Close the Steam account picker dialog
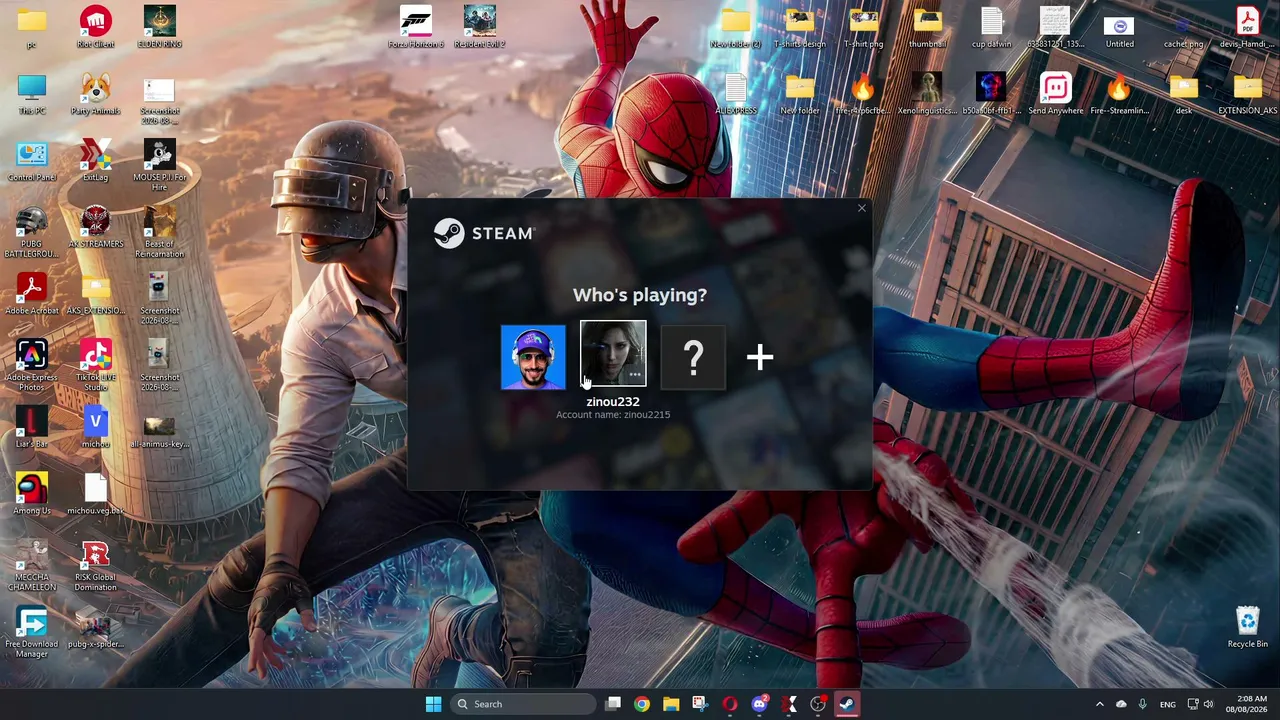The width and height of the screenshot is (1280, 720). (862, 208)
